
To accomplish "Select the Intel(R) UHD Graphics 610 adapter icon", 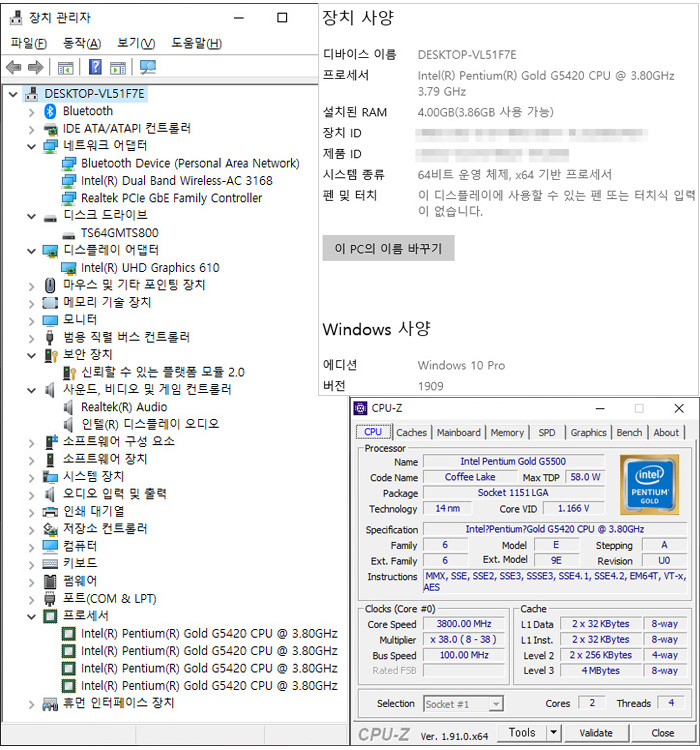I will 68,268.
